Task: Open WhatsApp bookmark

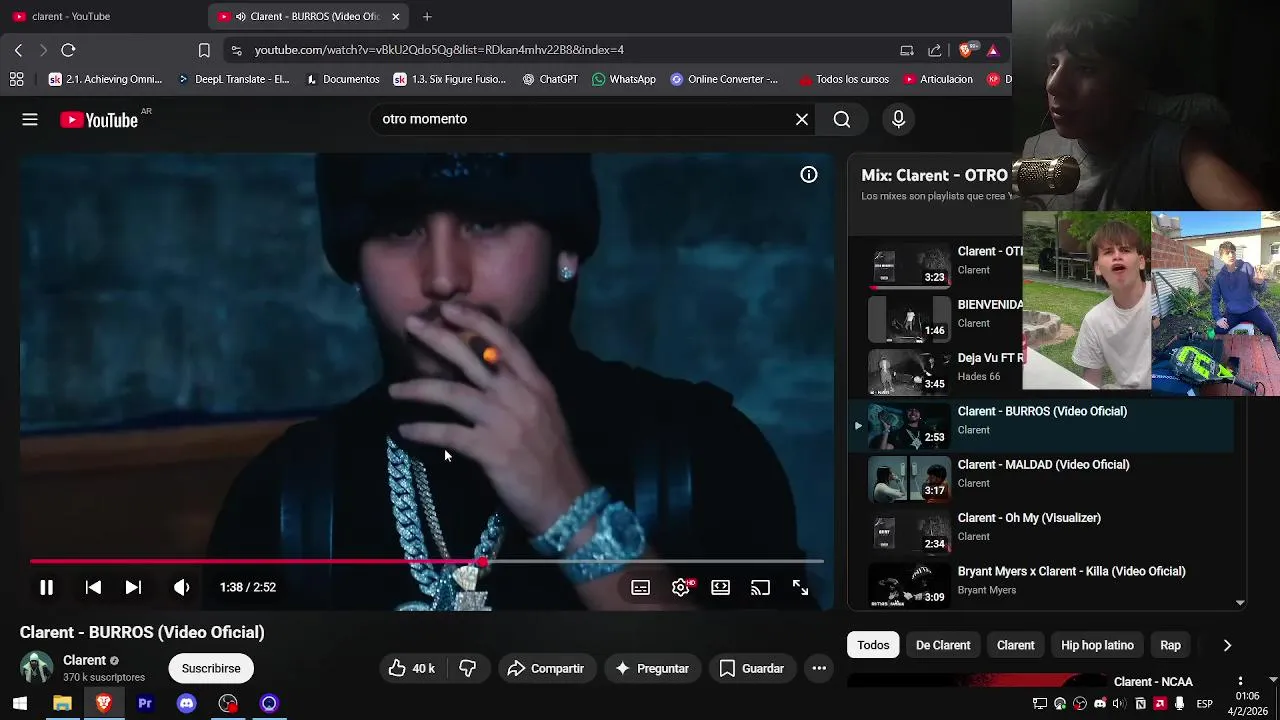Action: click(x=624, y=79)
